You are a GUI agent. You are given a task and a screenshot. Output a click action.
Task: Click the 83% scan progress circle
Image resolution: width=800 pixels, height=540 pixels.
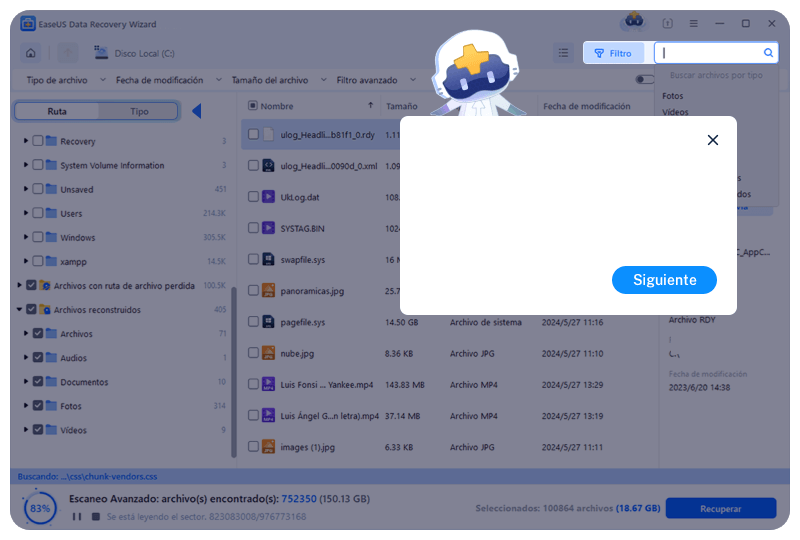[x=40, y=508]
